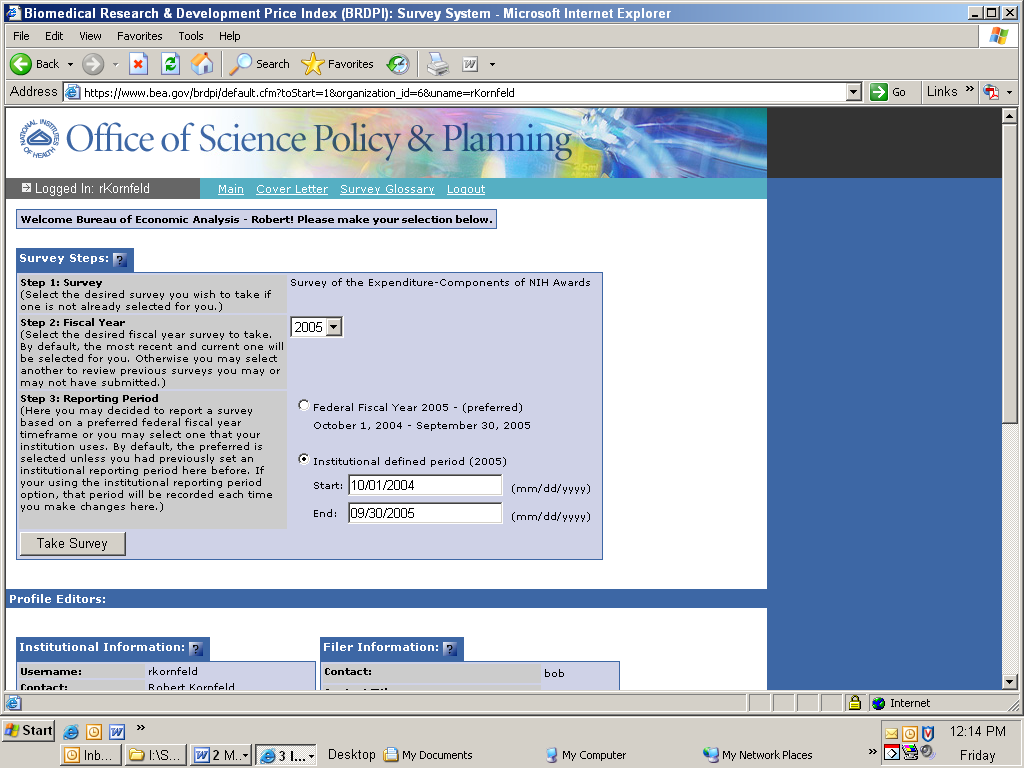Open the Help menu
1024x768 pixels.
click(x=229, y=36)
